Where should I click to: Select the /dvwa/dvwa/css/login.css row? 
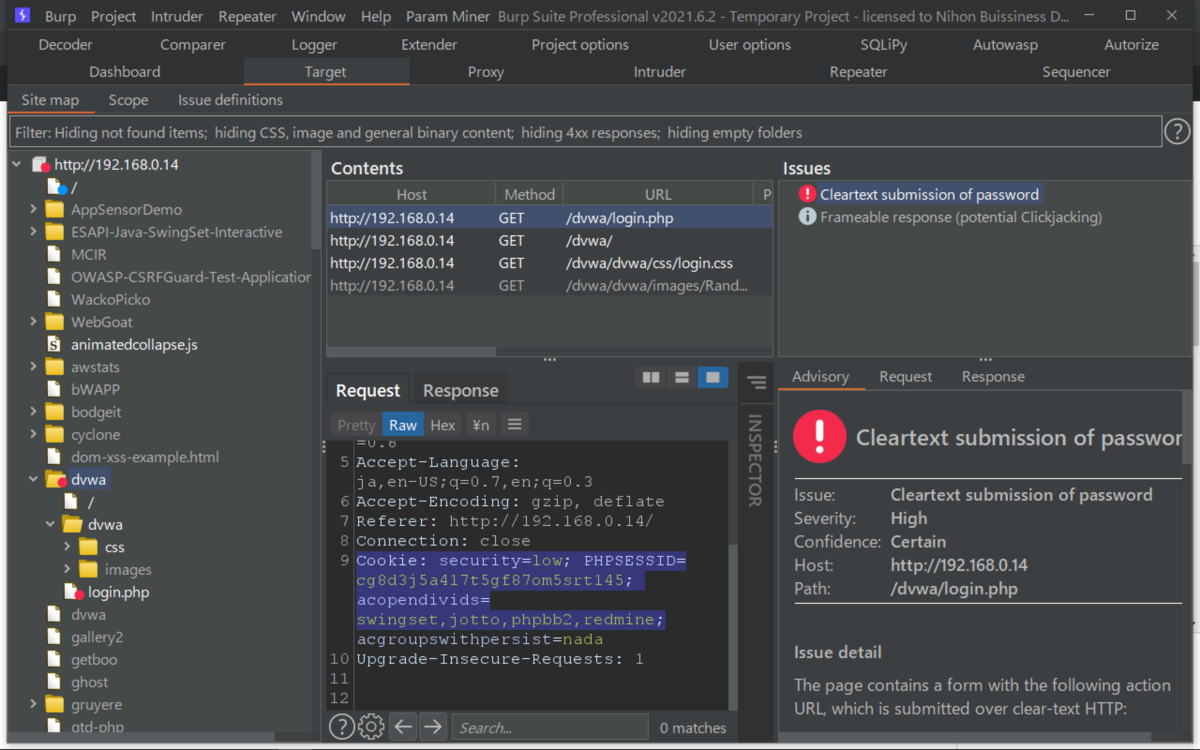(x=550, y=263)
